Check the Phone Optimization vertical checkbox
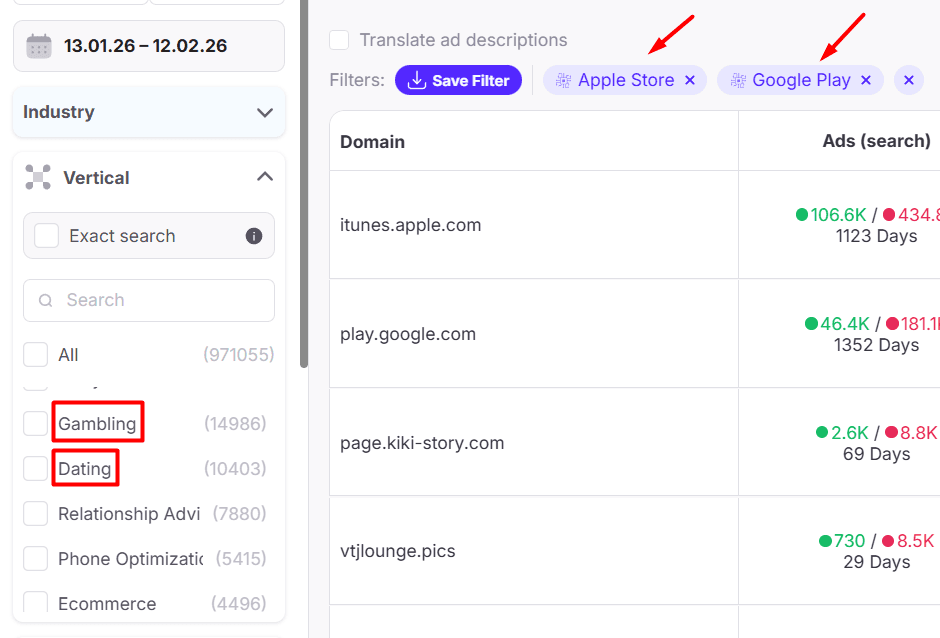 pos(35,558)
